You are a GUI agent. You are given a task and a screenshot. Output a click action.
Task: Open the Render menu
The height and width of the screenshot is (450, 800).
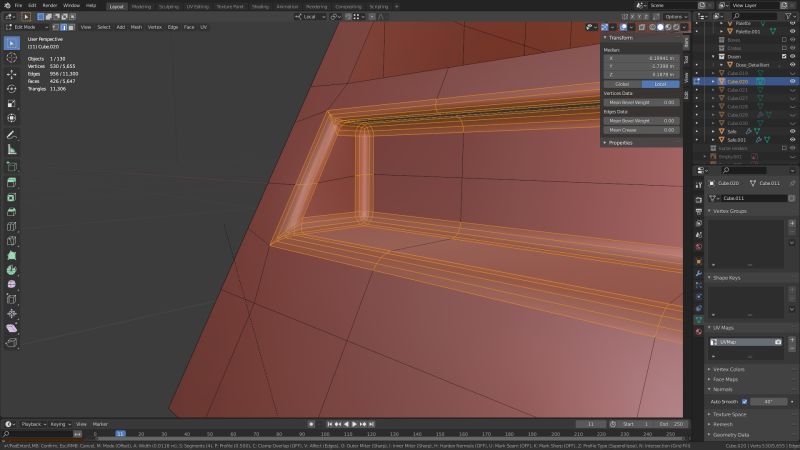pos(49,6)
